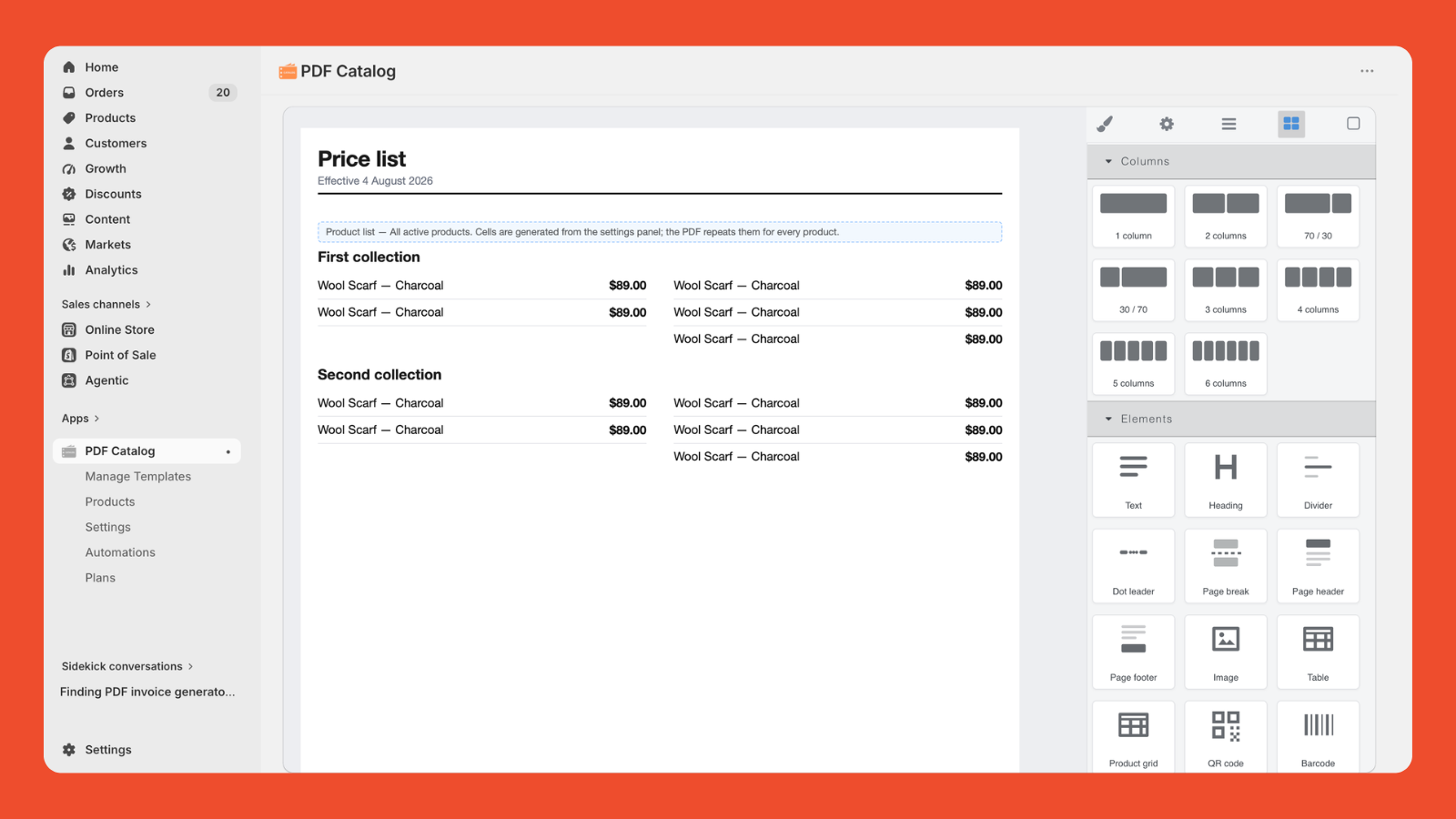Viewport: 1456px width, 819px height.
Task: Select the Price list title
Action: click(361, 159)
